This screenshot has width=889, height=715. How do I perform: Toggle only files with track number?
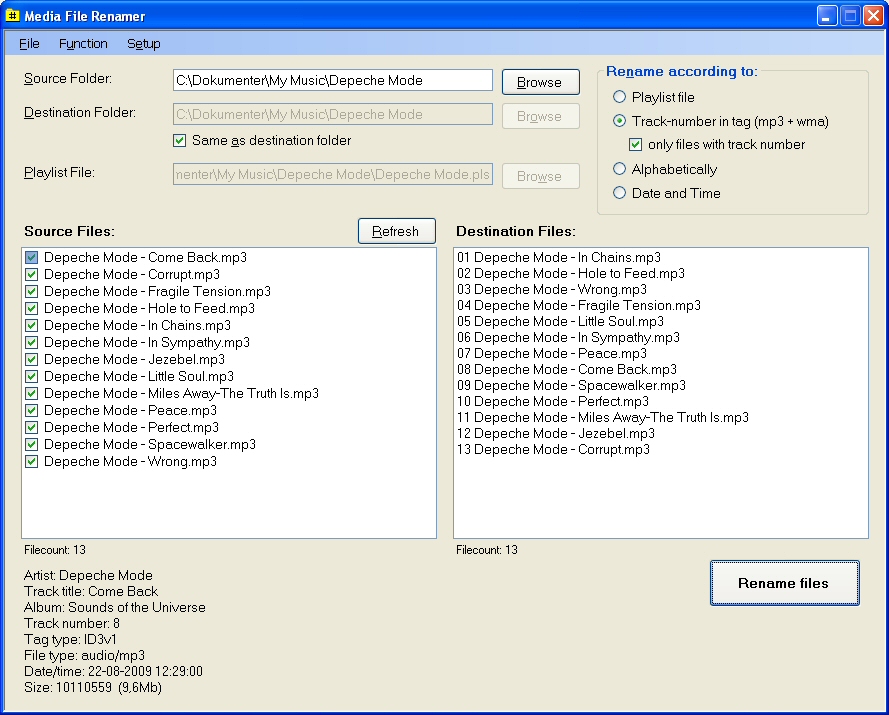click(x=636, y=145)
